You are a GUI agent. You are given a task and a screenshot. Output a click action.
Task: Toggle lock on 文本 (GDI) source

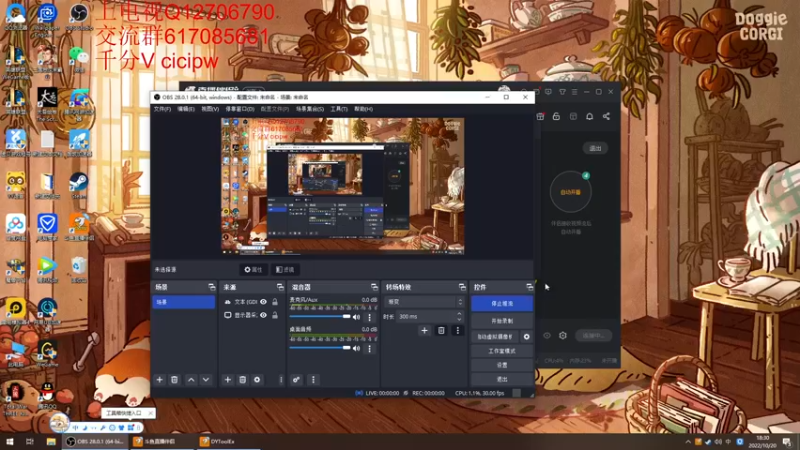275,302
